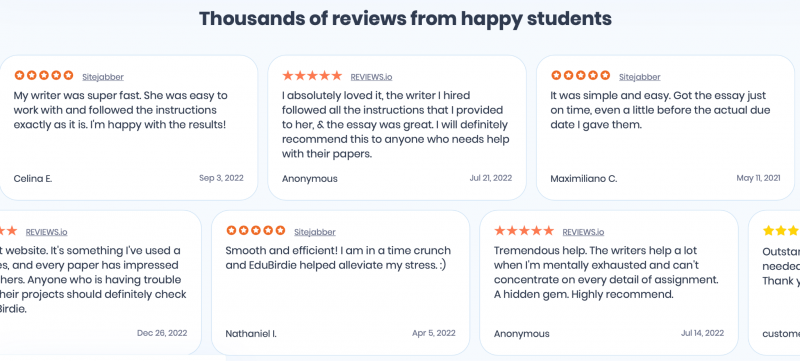The width and height of the screenshot is (800, 361).
Task: Open the Sitejabber link on Maximiliano C.'s review
Action: [640, 77]
